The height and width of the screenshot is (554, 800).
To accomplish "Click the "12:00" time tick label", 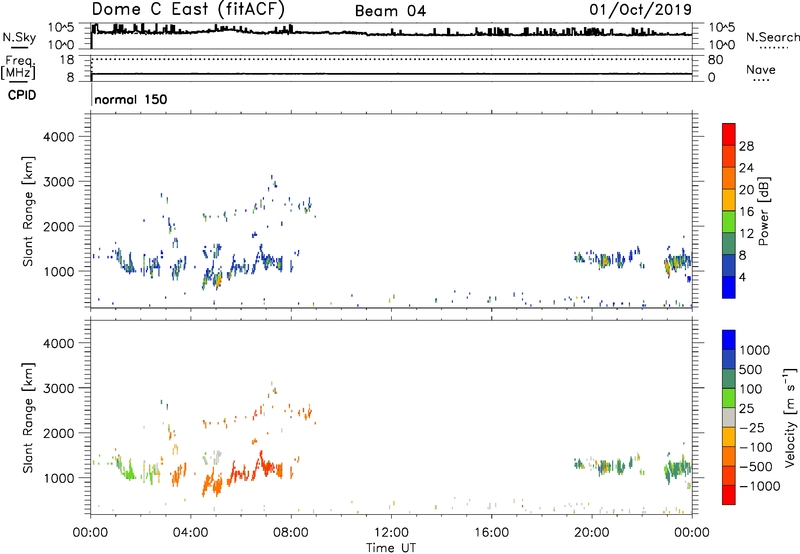I will pyautogui.click(x=391, y=533).
